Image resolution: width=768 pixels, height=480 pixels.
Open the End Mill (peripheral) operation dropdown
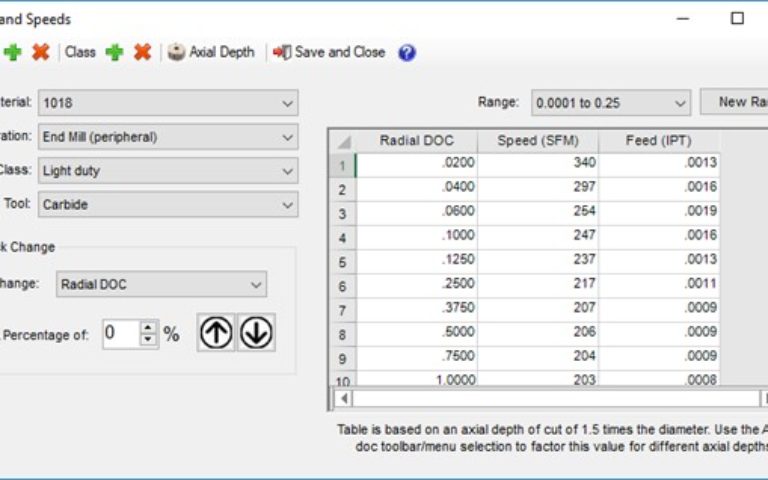[x=168, y=137]
